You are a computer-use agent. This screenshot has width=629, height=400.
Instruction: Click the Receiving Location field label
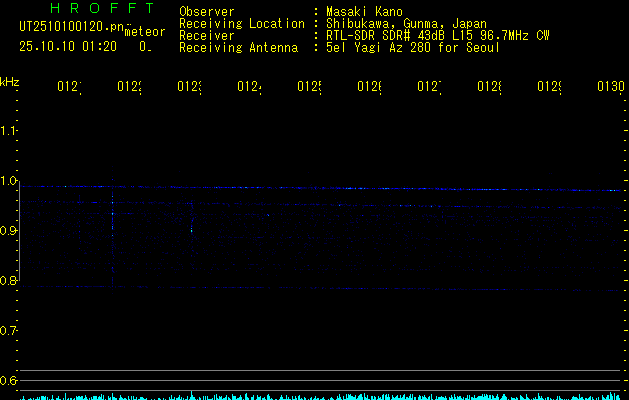[241, 23]
